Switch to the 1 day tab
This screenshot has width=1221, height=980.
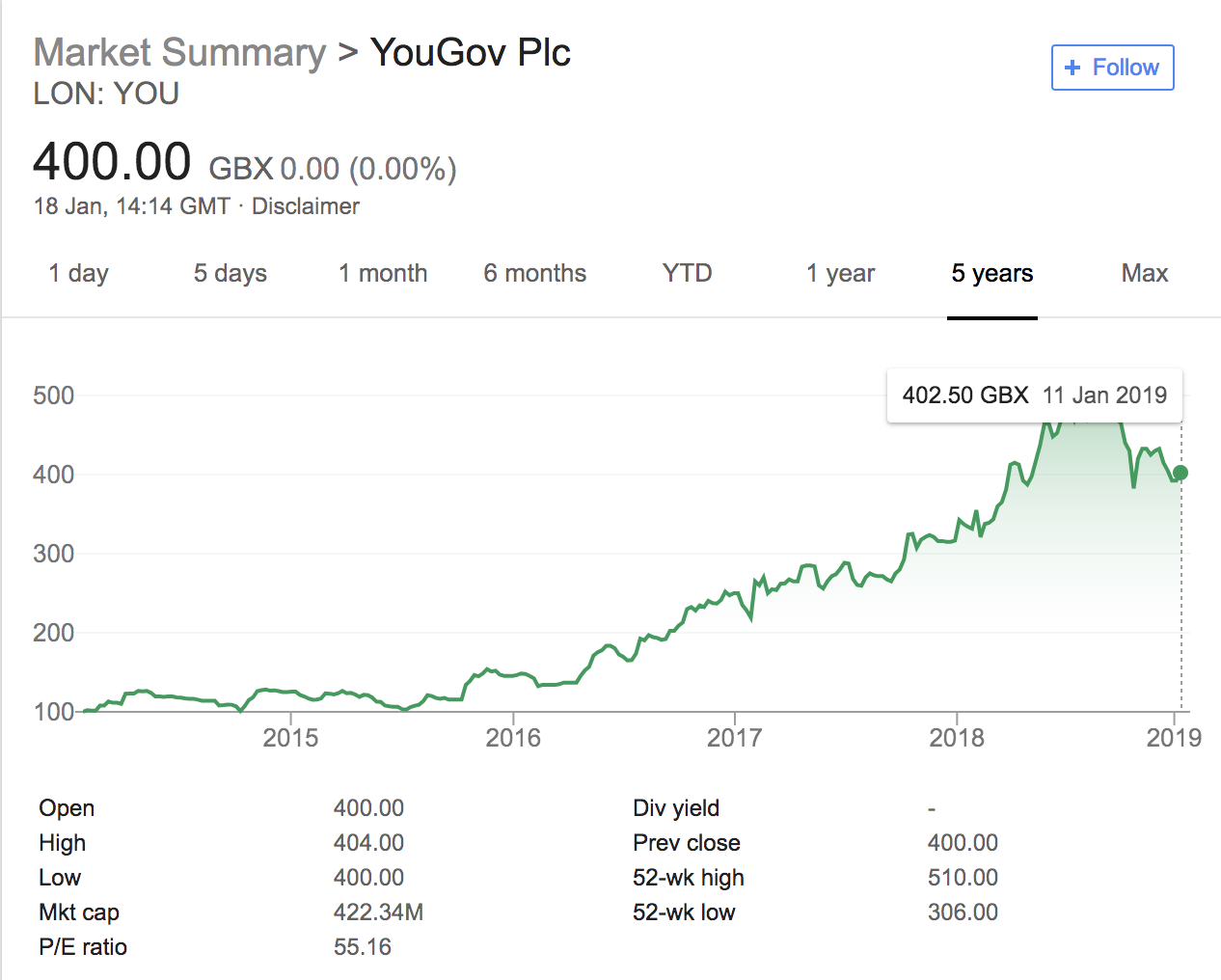(78, 274)
